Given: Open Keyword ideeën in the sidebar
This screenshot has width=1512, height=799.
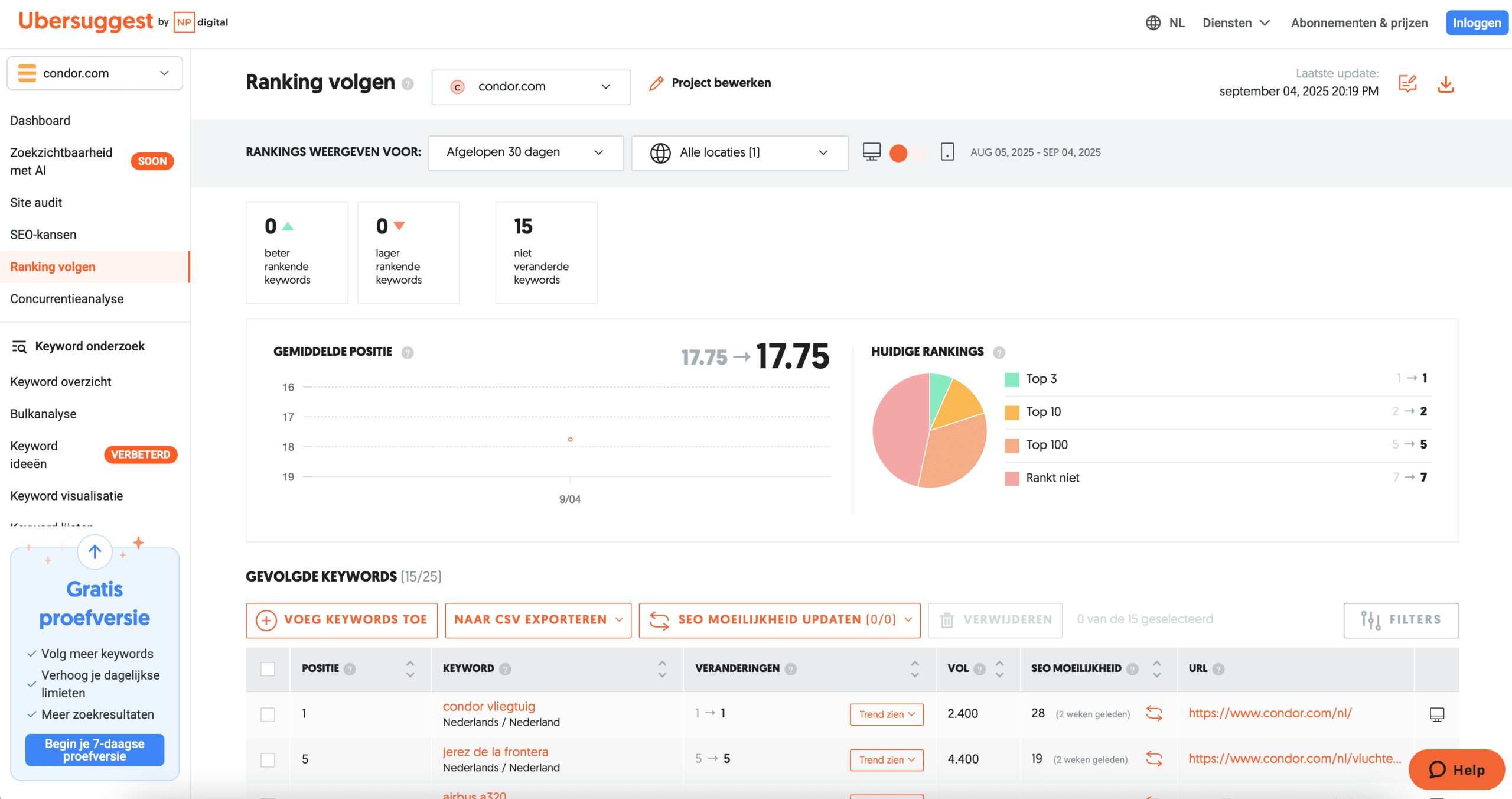Looking at the screenshot, I should (x=34, y=455).
